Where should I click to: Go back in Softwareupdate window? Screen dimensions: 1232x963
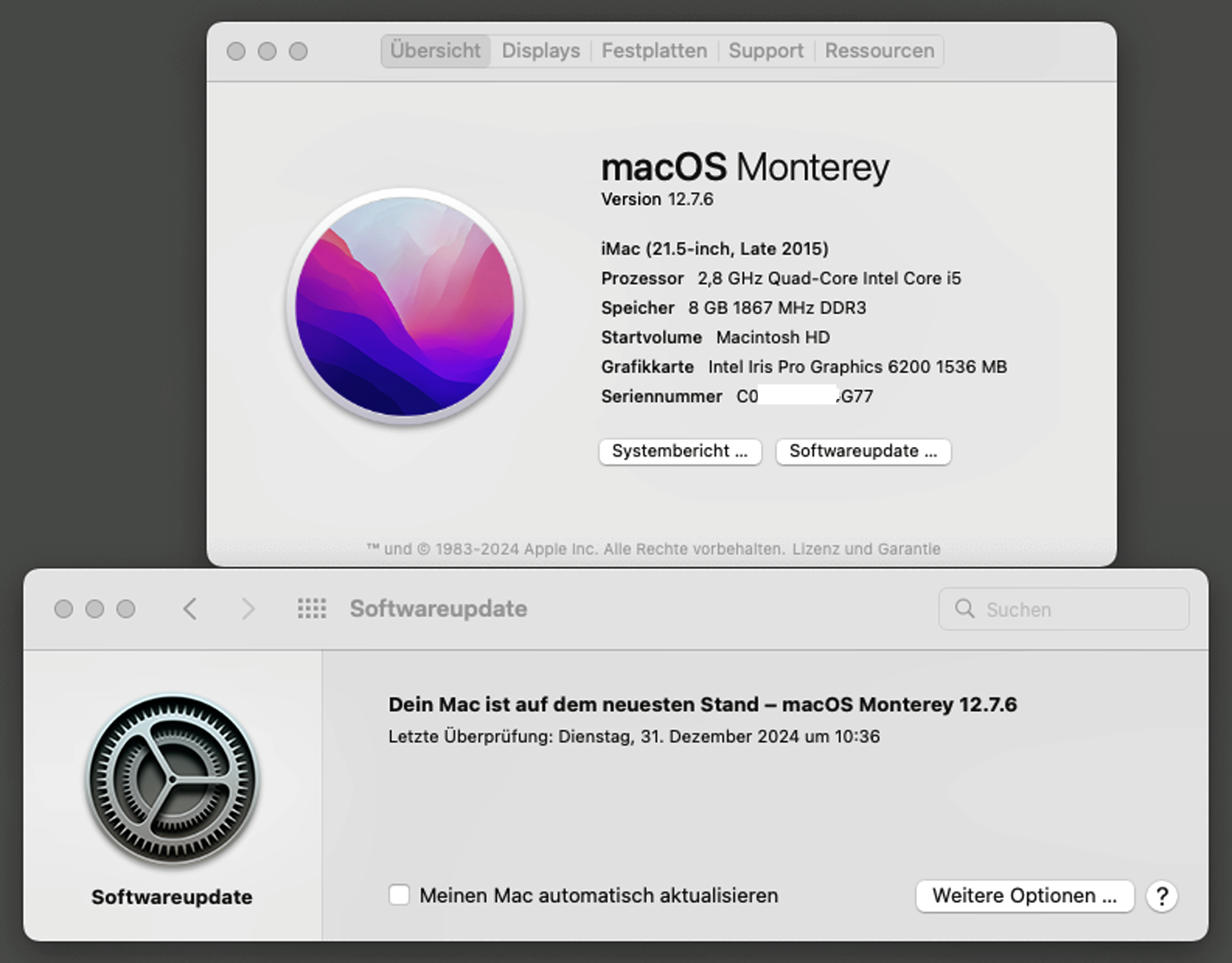tap(190, 609)
